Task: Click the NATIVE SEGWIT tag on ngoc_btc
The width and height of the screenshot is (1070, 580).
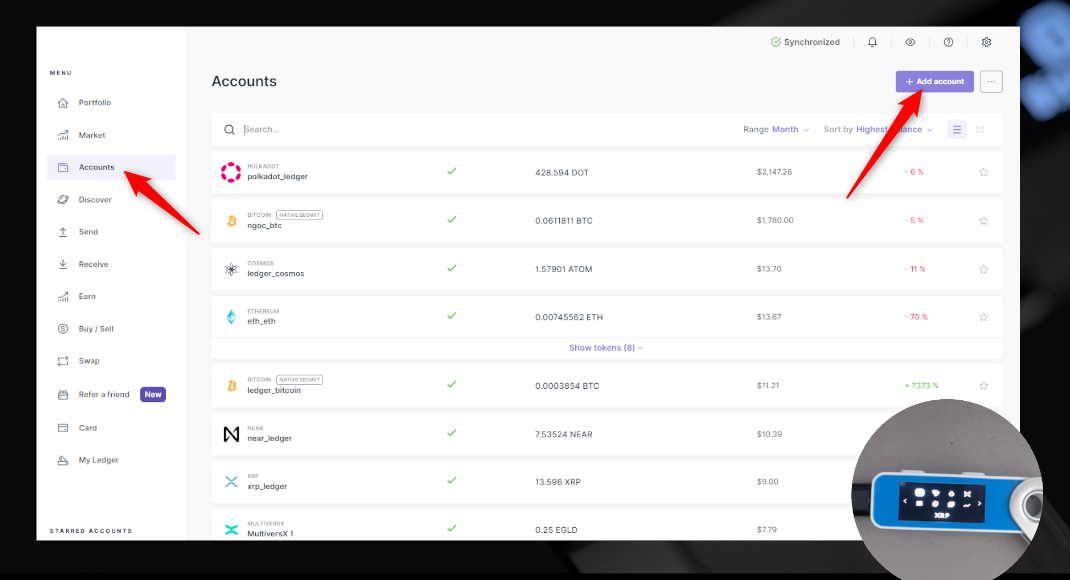Action: [x=299, y=215]
